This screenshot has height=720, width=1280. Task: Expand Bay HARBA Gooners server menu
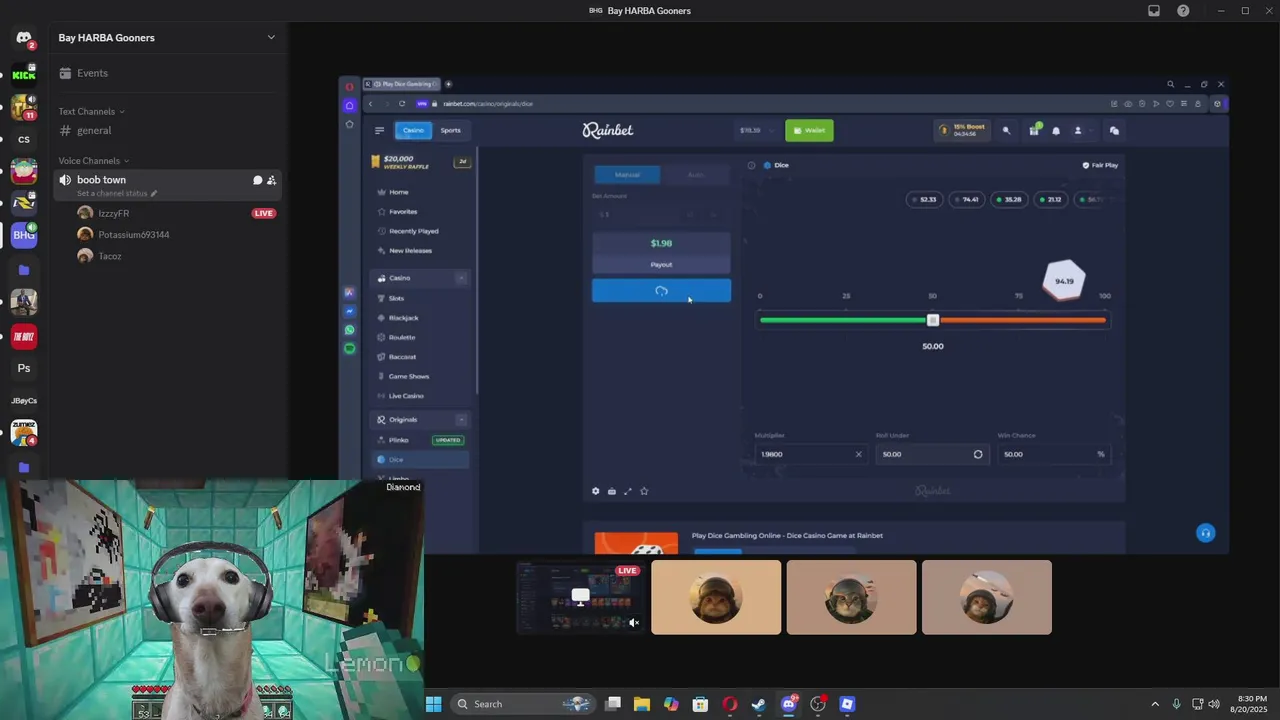[x=271, y=37]
